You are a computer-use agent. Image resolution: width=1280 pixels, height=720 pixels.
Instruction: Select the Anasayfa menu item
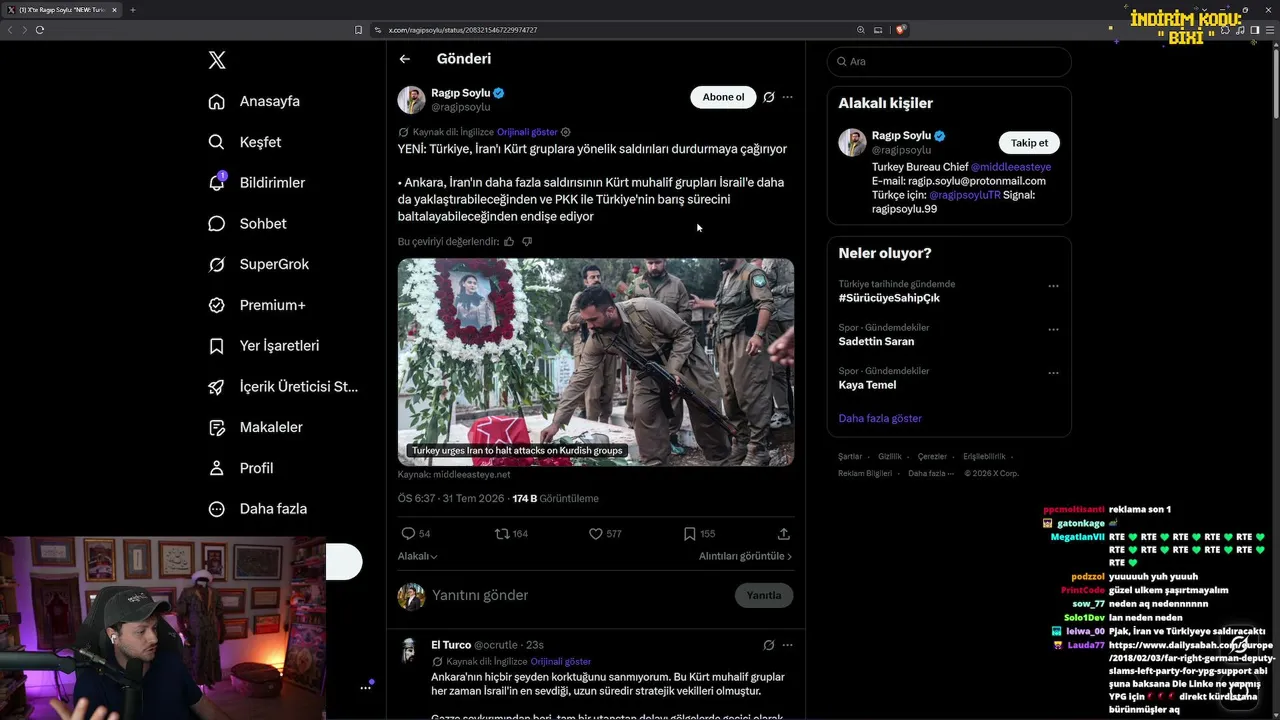pyautogui.click(x=270, y=101)
